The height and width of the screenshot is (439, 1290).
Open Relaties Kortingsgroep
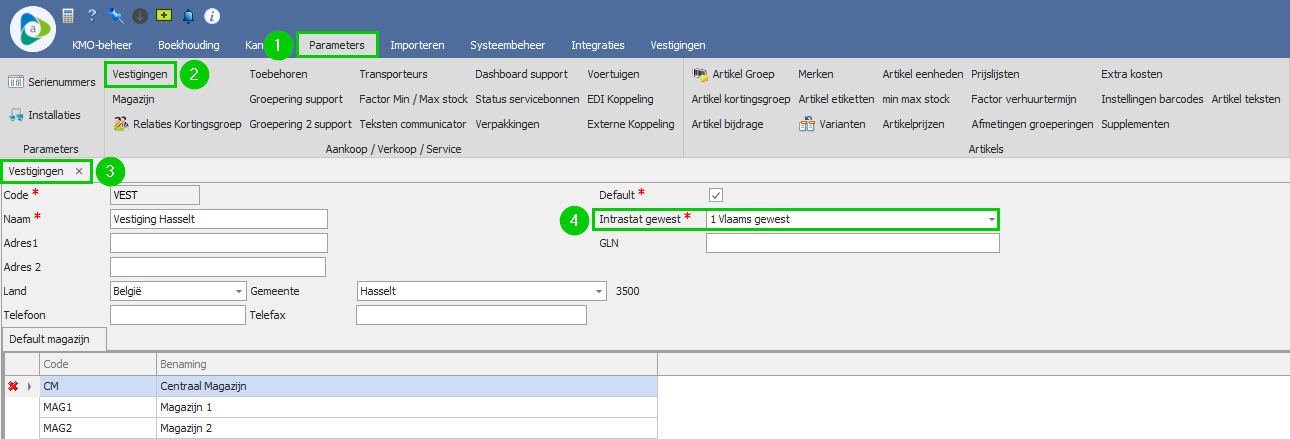tap(177, 124)
